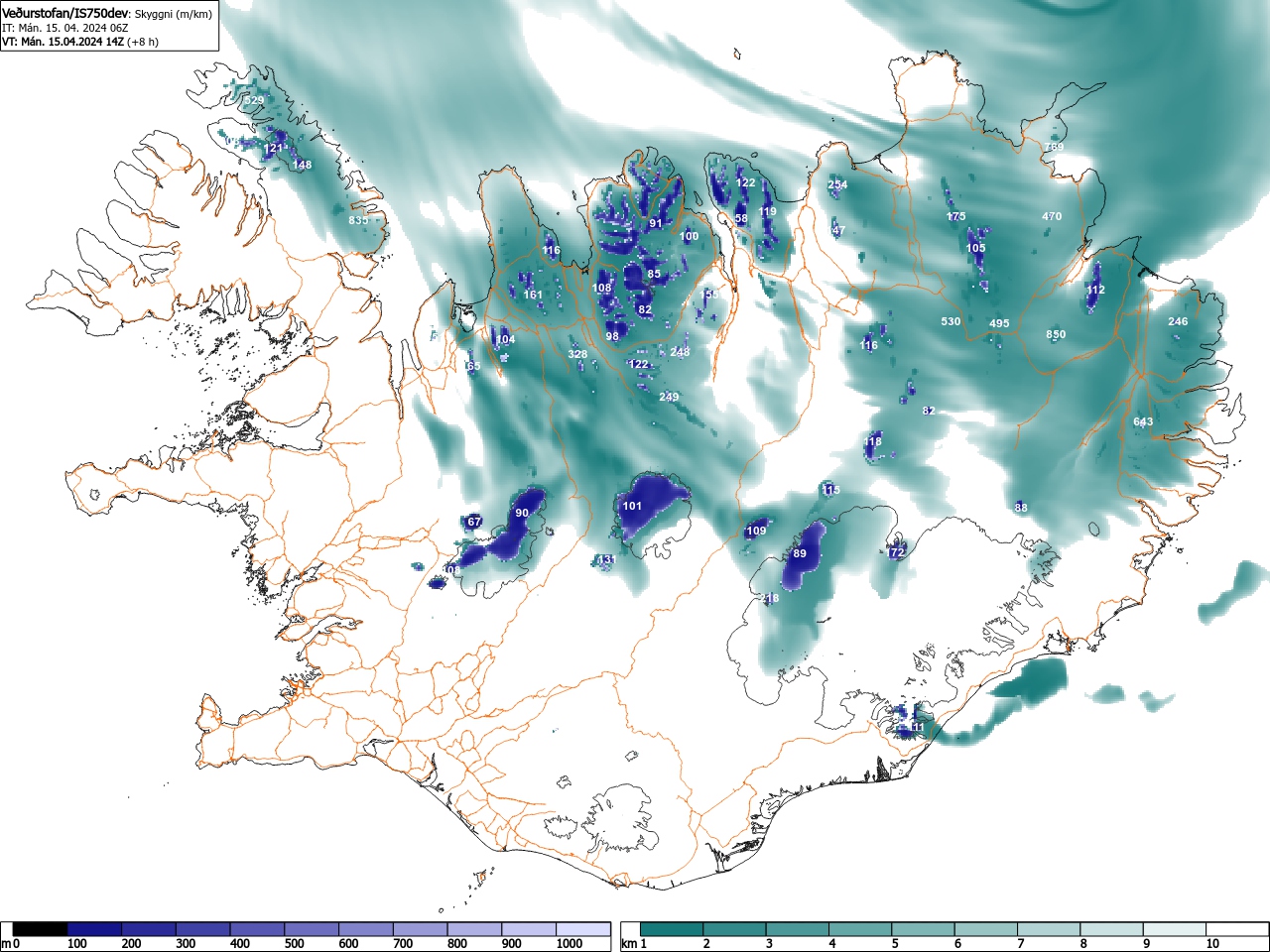Viewport: 1270px width, 952px height.
Task: Click the visibility value '850' on the map
Action: pyautogui.click(x=1056, y=334)
